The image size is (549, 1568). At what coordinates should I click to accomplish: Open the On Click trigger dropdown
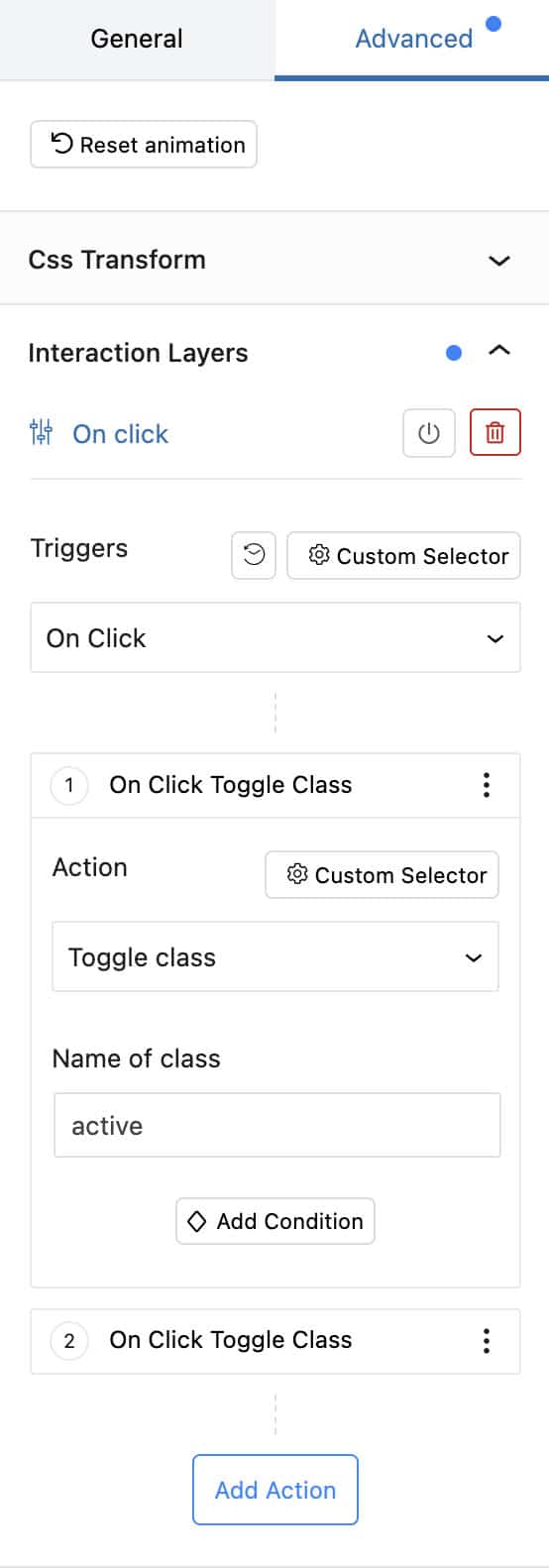click(275, 637)
